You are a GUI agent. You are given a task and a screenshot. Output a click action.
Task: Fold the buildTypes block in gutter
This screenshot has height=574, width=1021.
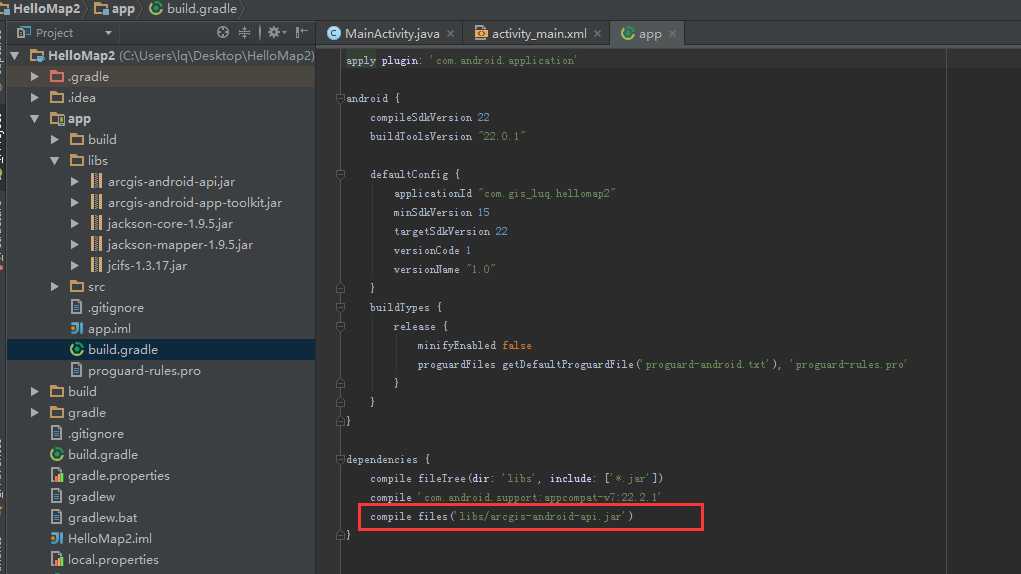340,307
